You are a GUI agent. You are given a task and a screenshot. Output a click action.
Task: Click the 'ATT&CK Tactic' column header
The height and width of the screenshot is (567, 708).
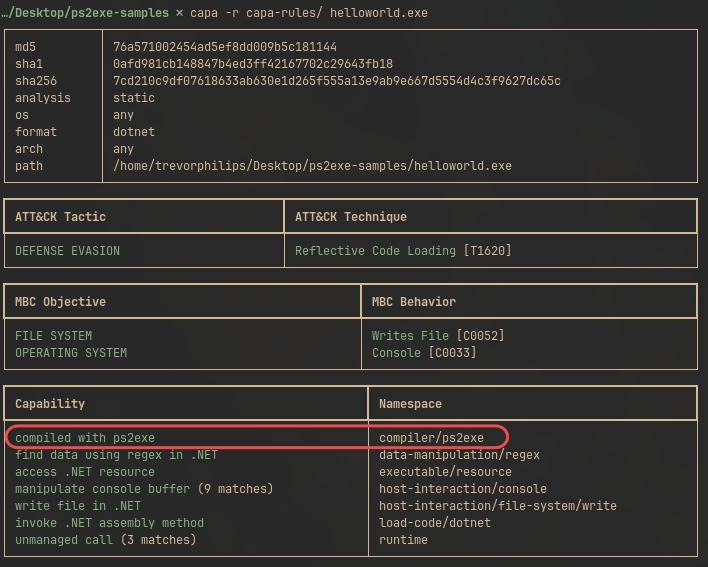pyautogui.click(x=61, y=217)
